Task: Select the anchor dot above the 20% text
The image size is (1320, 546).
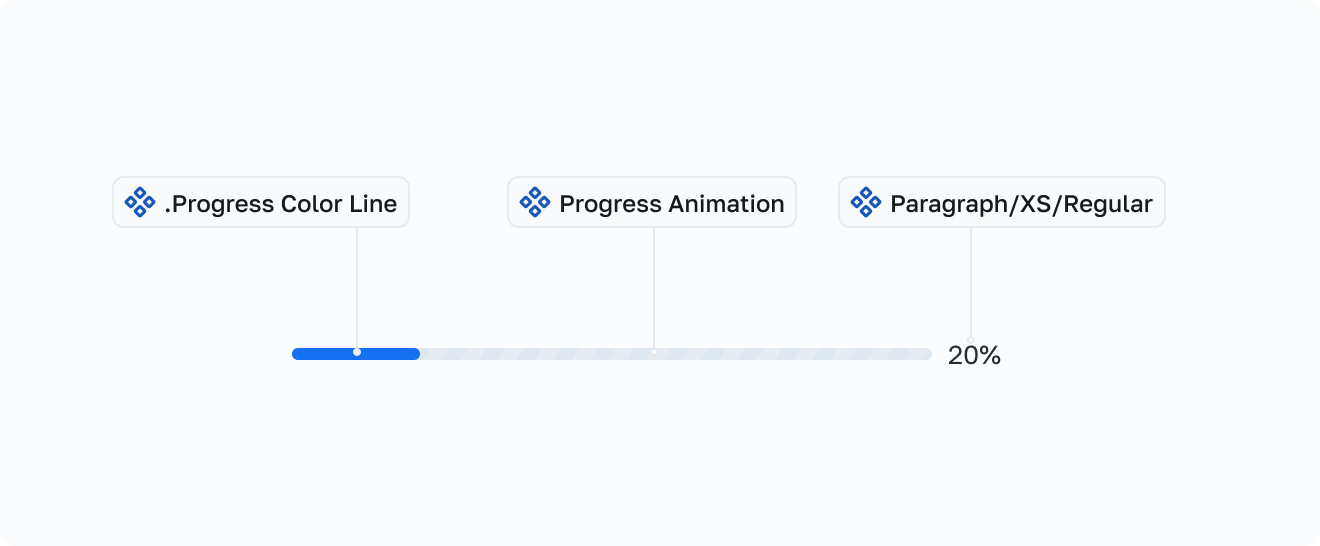Action: [971, 339]
